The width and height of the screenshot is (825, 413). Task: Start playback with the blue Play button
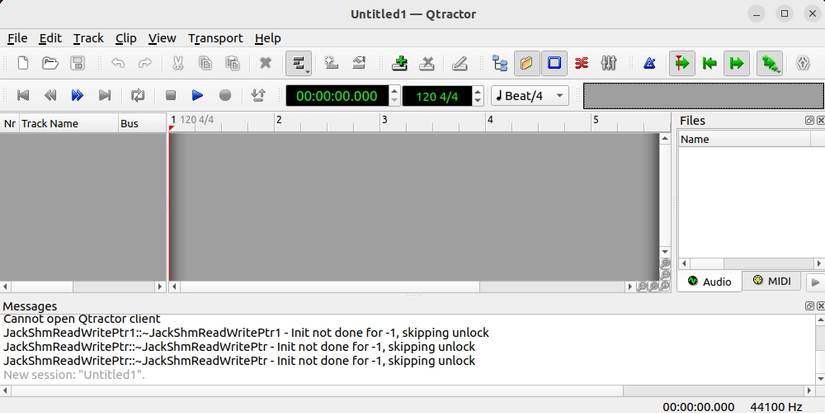198,95
